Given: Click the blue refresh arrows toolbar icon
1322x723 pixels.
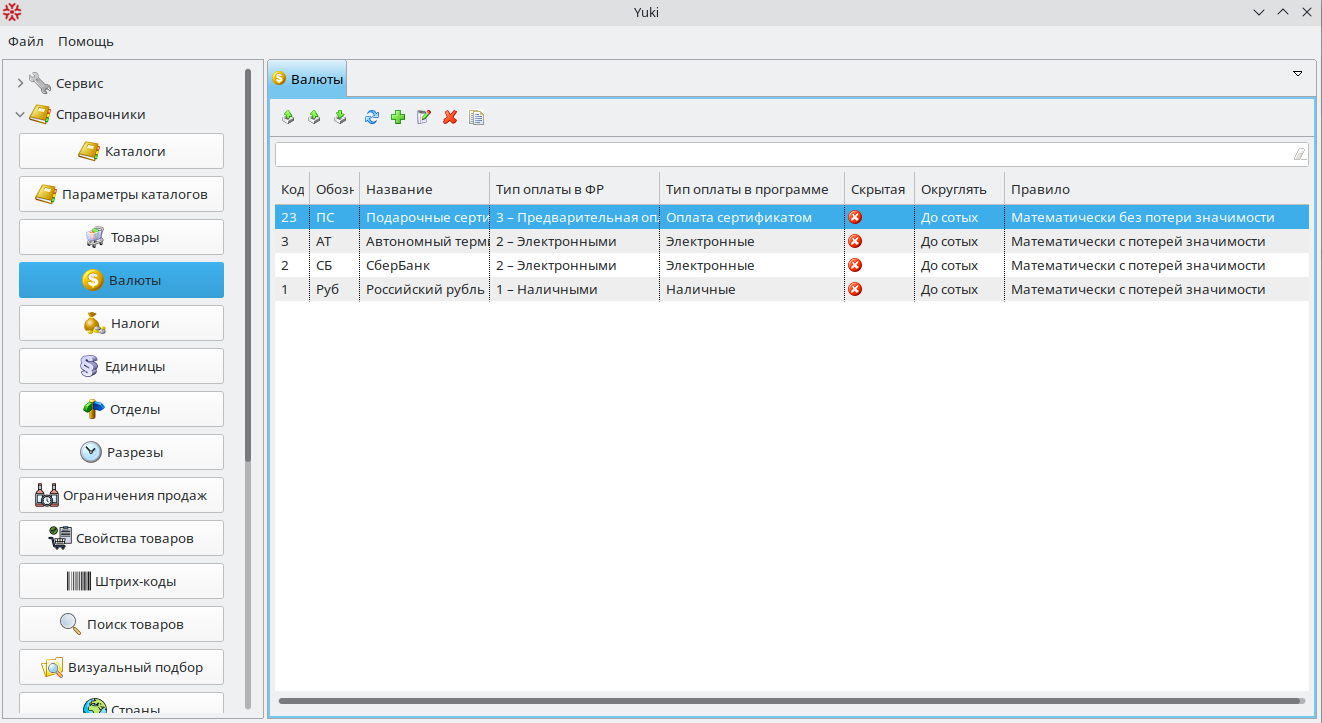Looking at the screenshot, I should point(371,117).
